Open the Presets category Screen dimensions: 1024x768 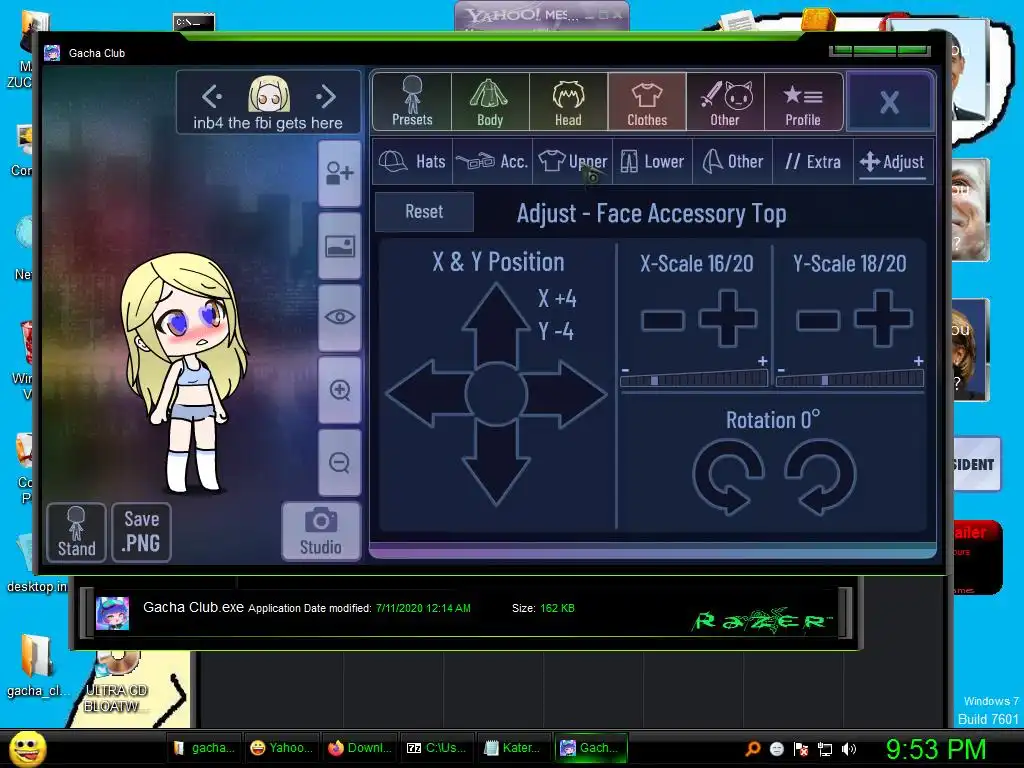pyautogui.click(x=412, y=101)
